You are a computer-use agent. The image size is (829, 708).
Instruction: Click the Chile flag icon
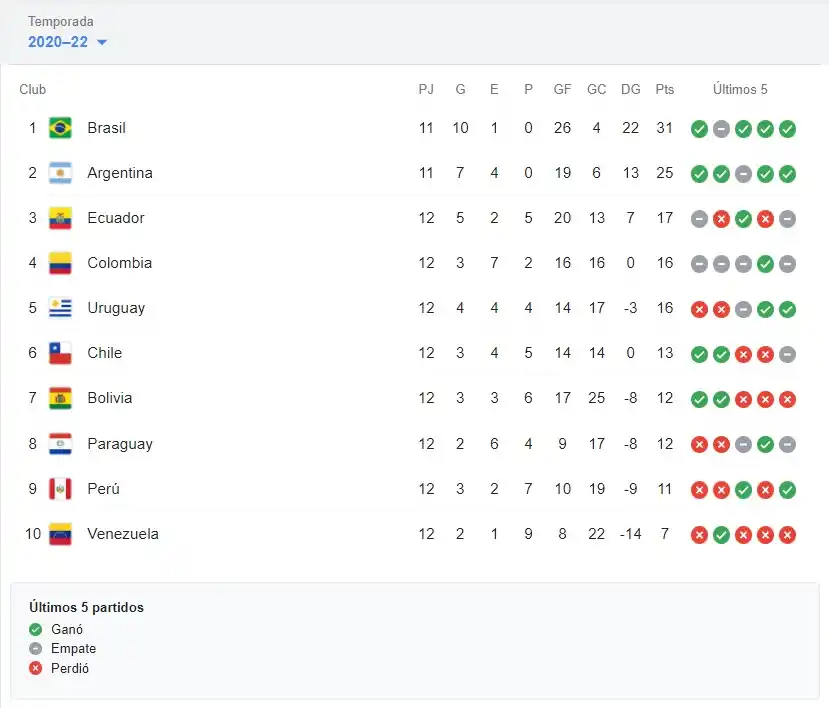point(60,353)
